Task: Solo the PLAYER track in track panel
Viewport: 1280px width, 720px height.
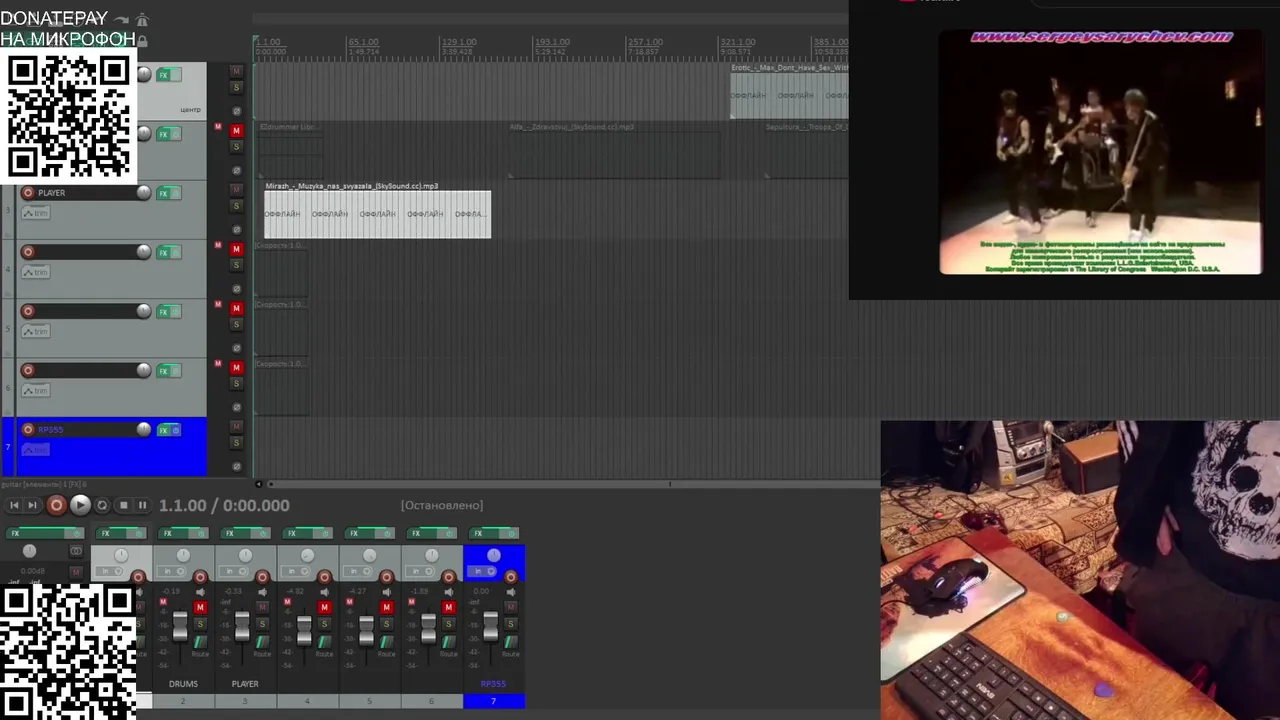Action: click(237, 206)
